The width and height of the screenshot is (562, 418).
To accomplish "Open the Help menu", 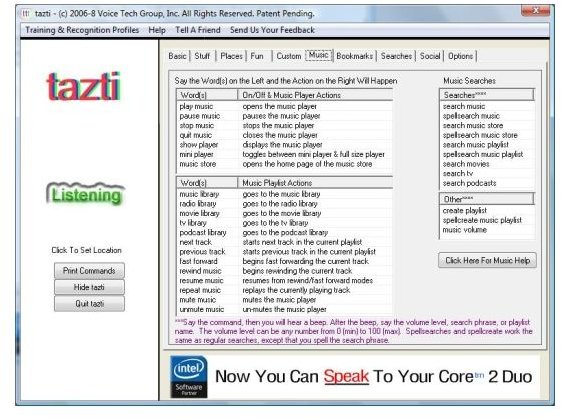I will pos(157,30).
